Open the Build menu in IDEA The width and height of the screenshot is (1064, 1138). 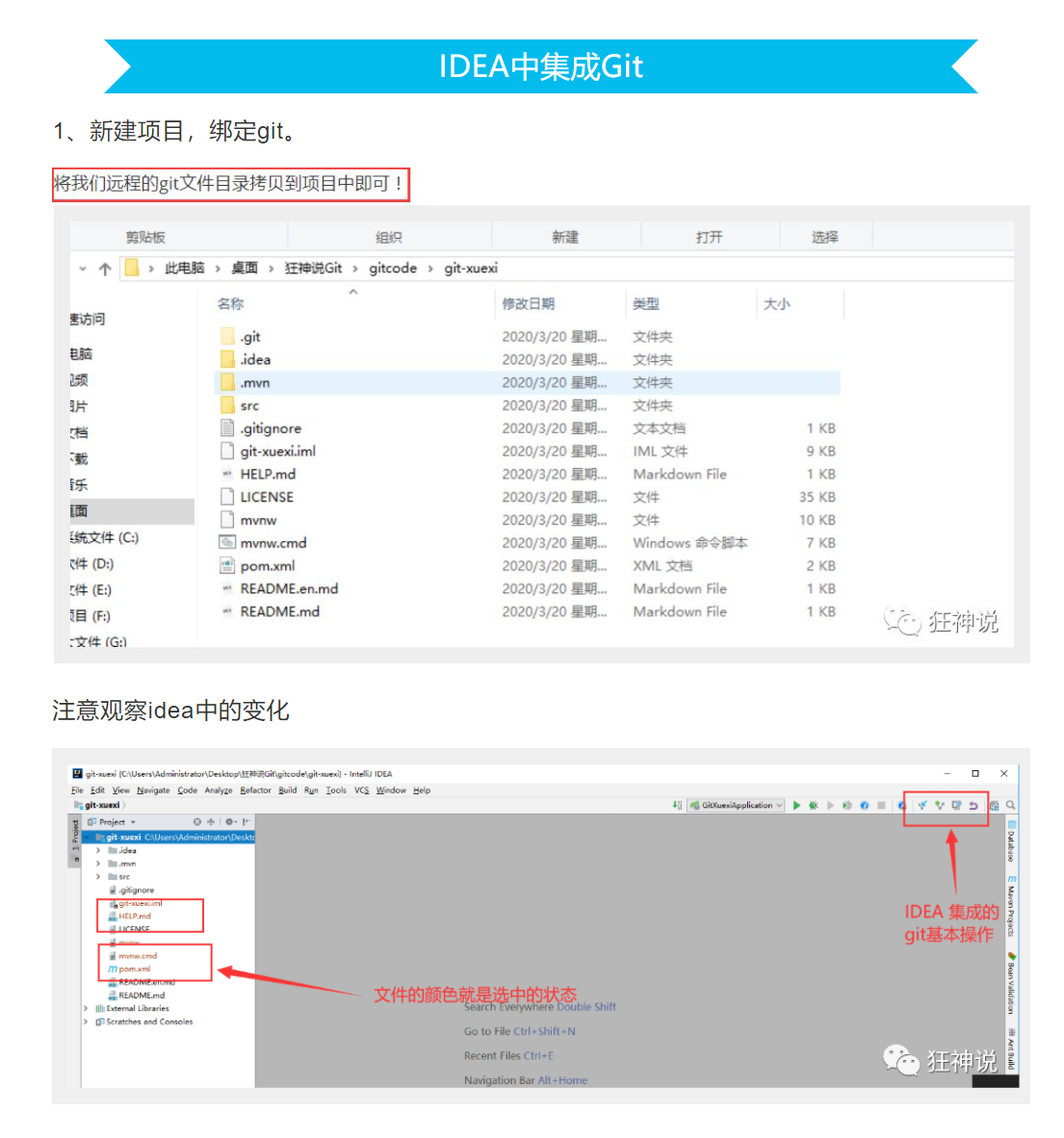[x=287, y=790]
